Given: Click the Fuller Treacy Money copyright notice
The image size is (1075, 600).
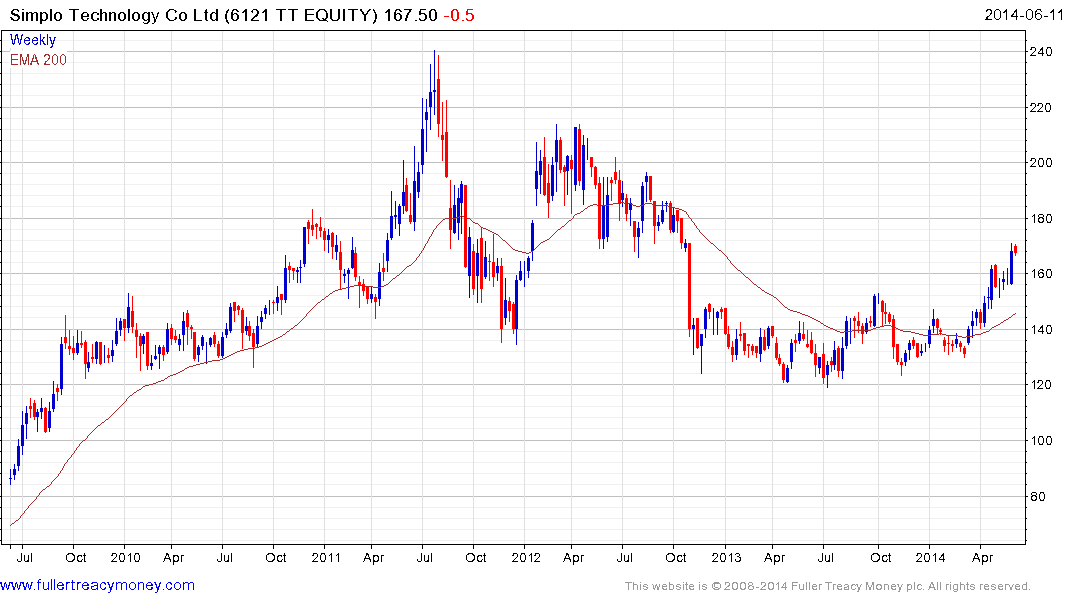Looking at the screenshot, I should [x=828, y=586].
